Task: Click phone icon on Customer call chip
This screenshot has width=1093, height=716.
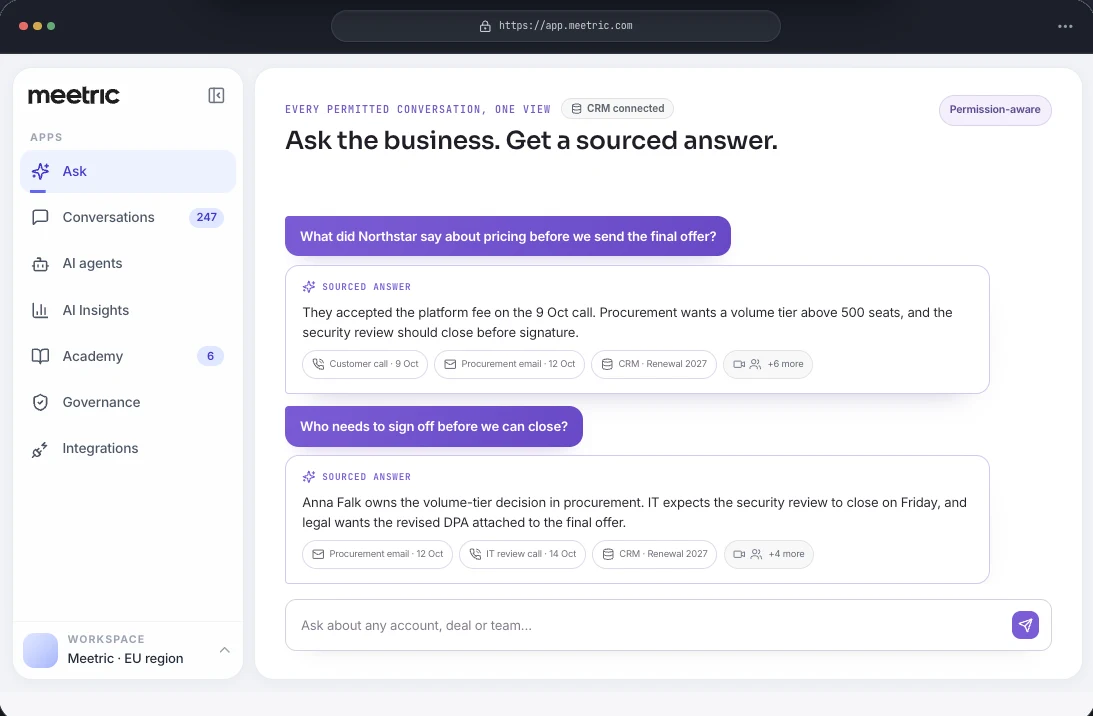Action: point(318,364)
